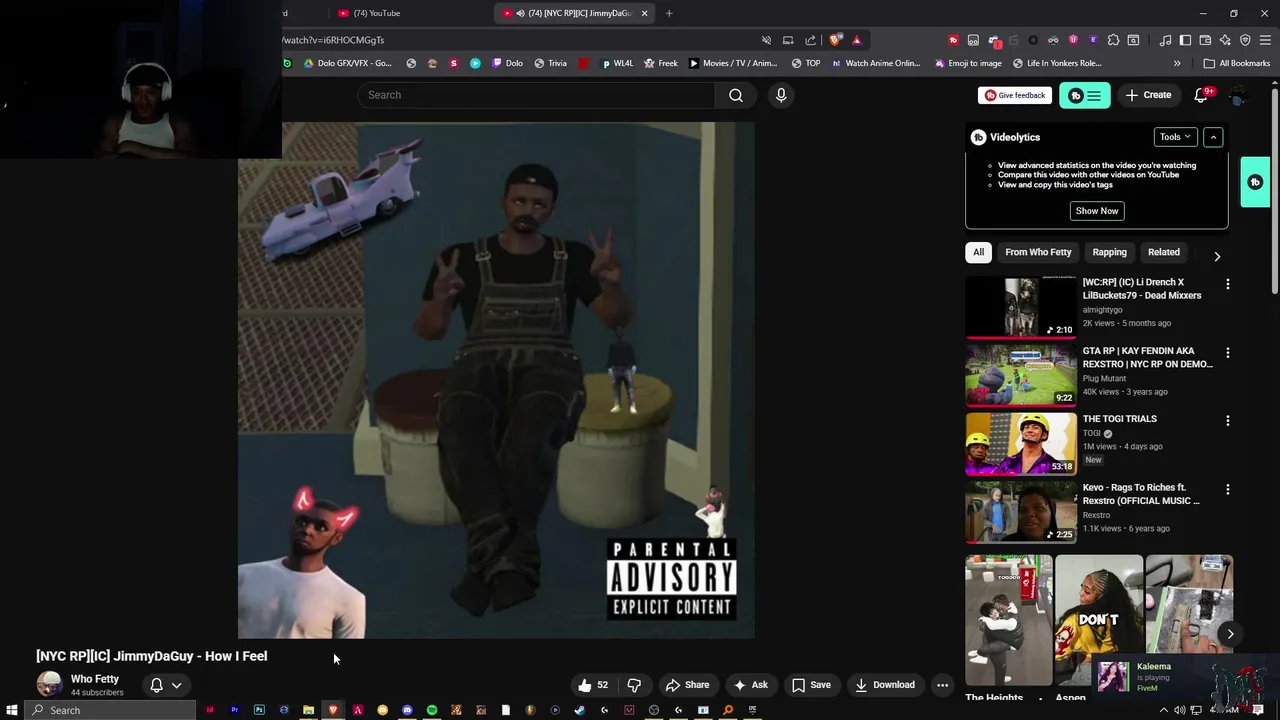The height and width of the screenshot is (720, 1280).
Task: Click share page icon in address bar
Action: (810, 40)
